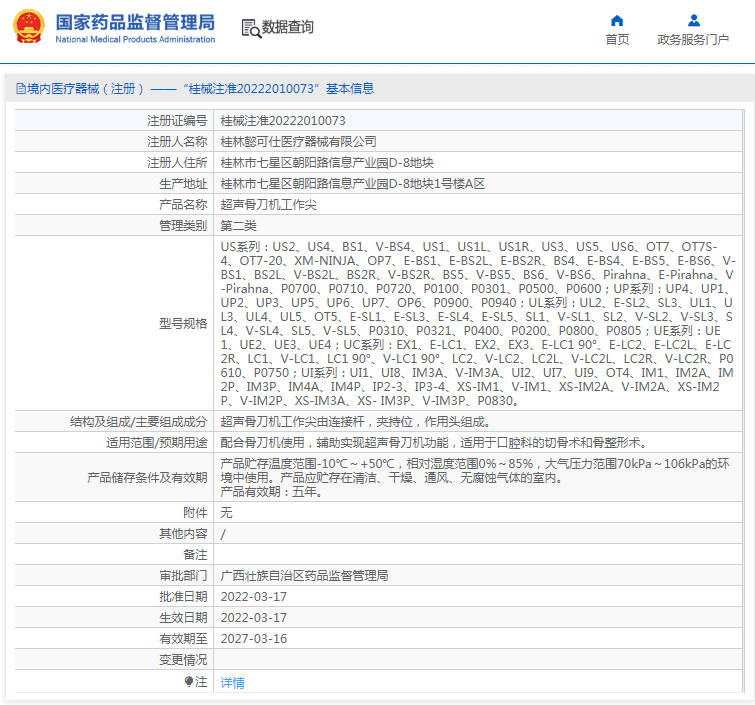Select the 批准日期 value 2022-03-17
Screen dimensions: 755x705
click(254, 597)
